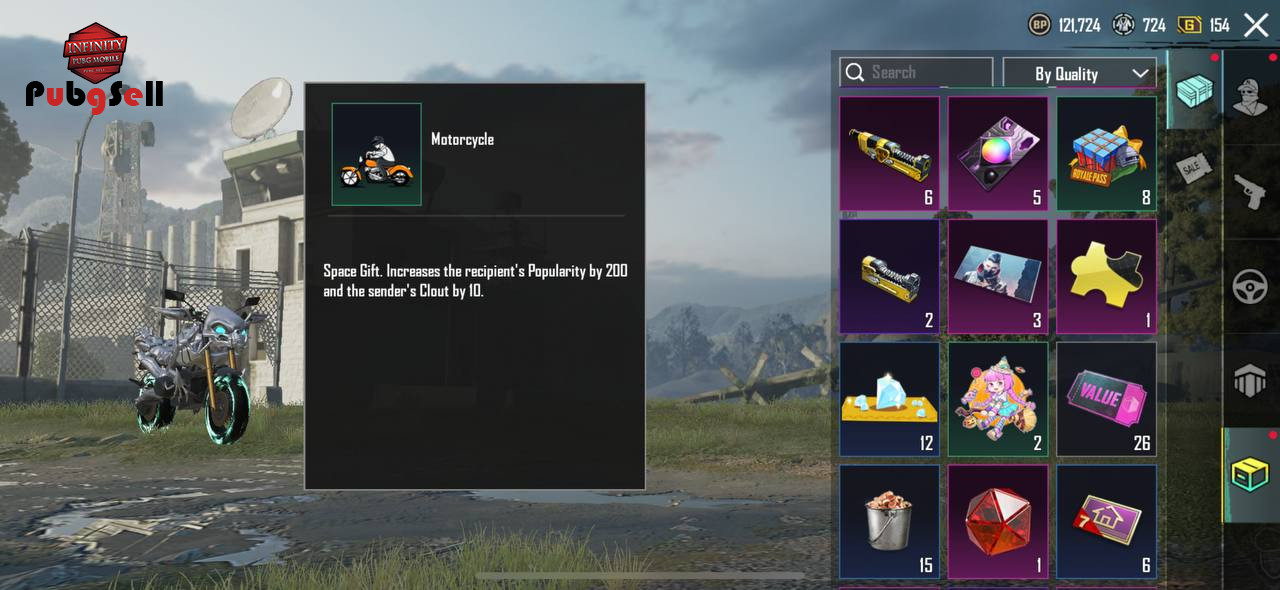Open the yellow box items tab

coord(1251,475)
